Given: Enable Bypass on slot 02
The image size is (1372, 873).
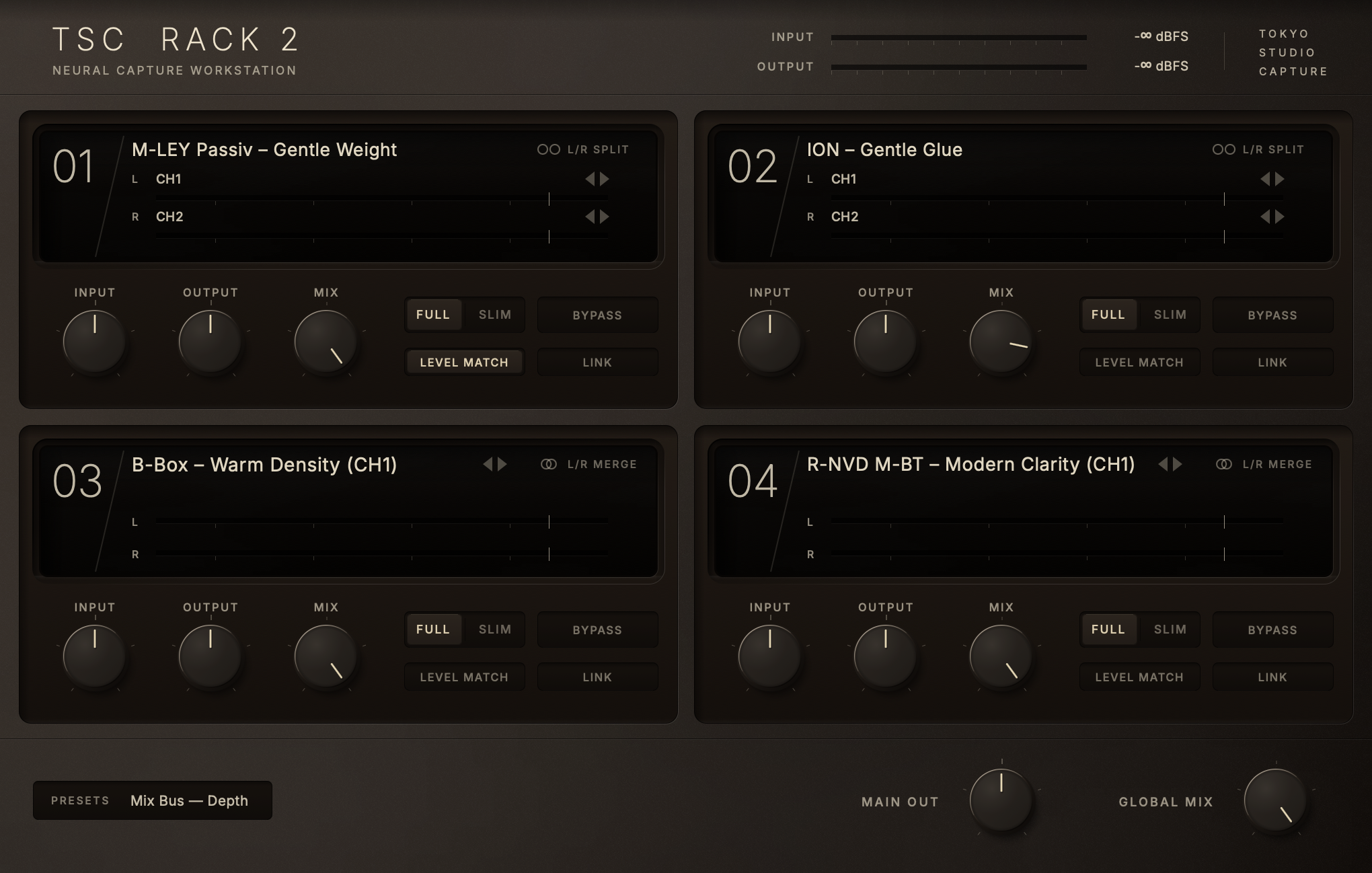Looking at the screenshot, I should tap(1272, 315).
